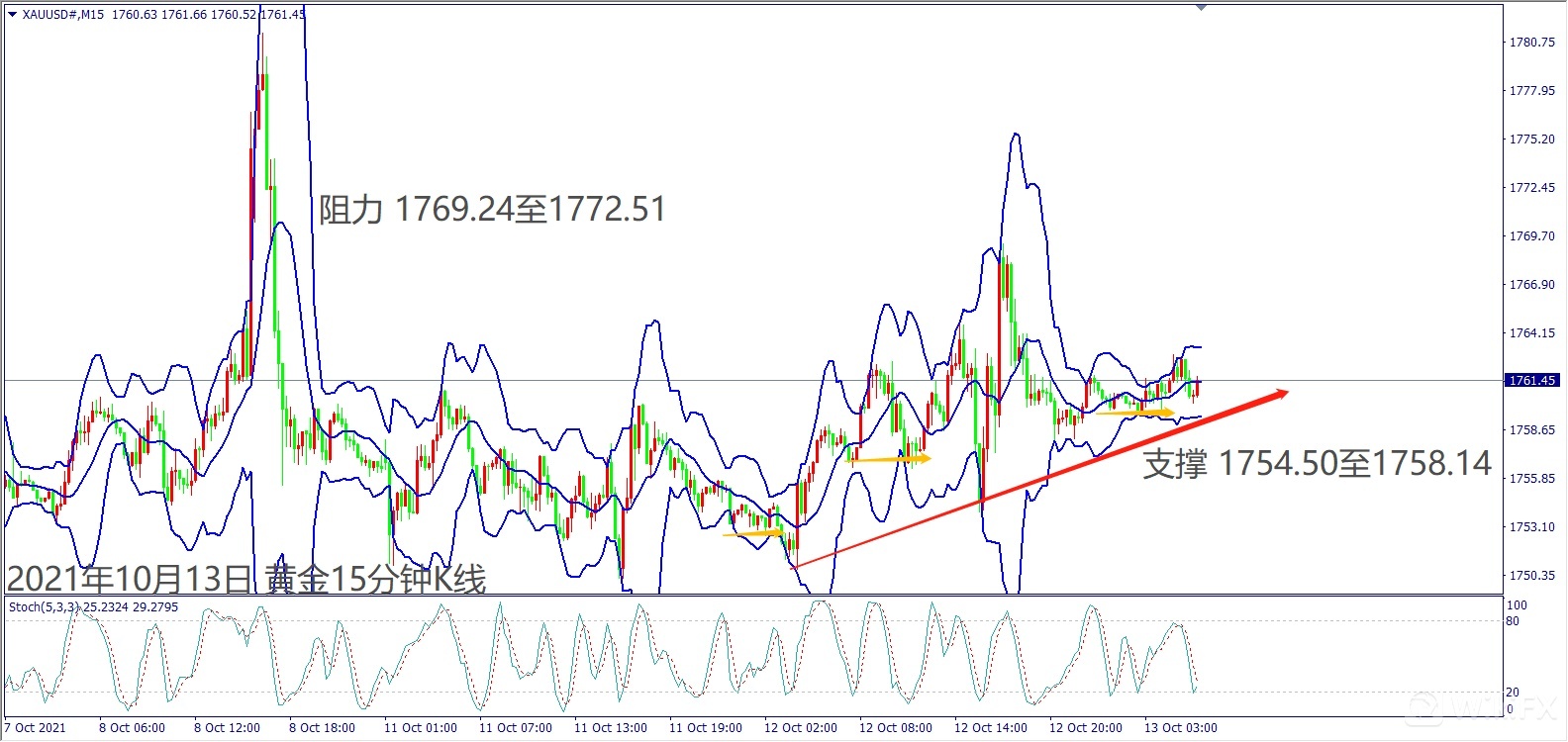
Task: Click the stochastic 100 level label
Action: click(1517, 605)
